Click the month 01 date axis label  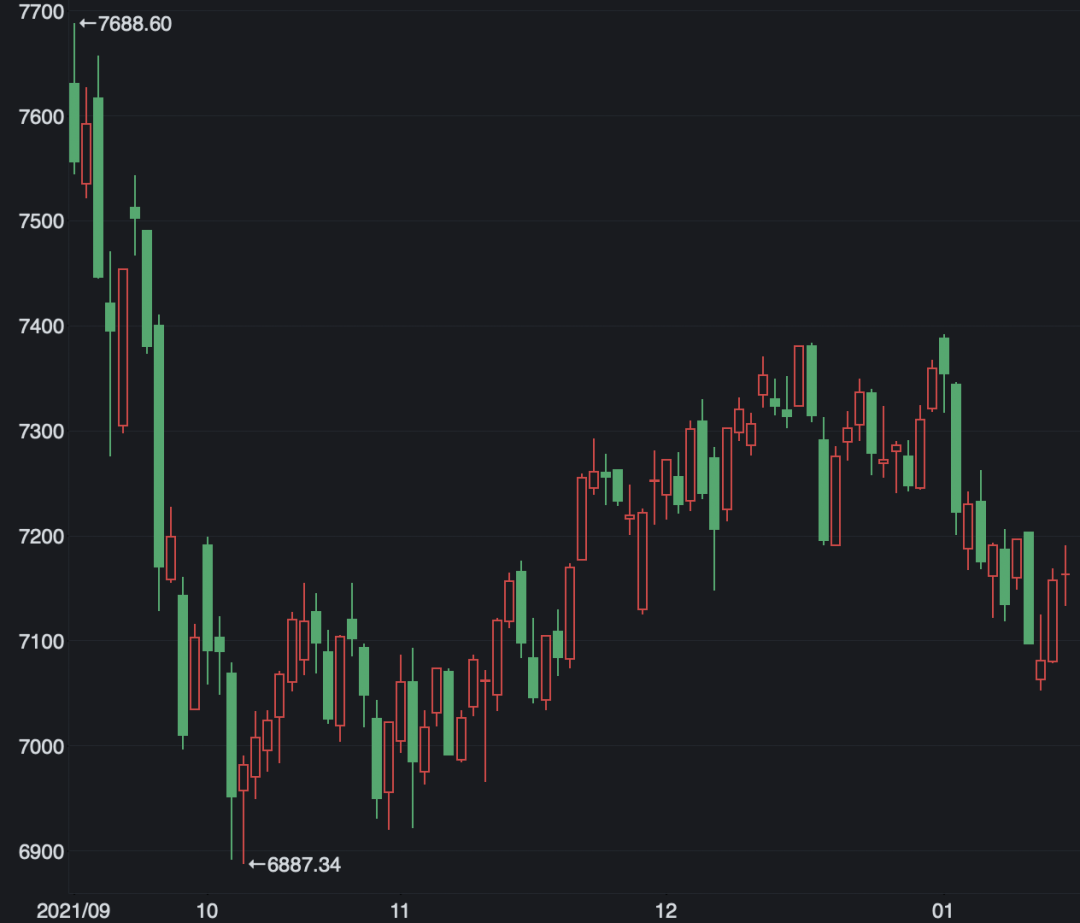[x=942, y=911]
